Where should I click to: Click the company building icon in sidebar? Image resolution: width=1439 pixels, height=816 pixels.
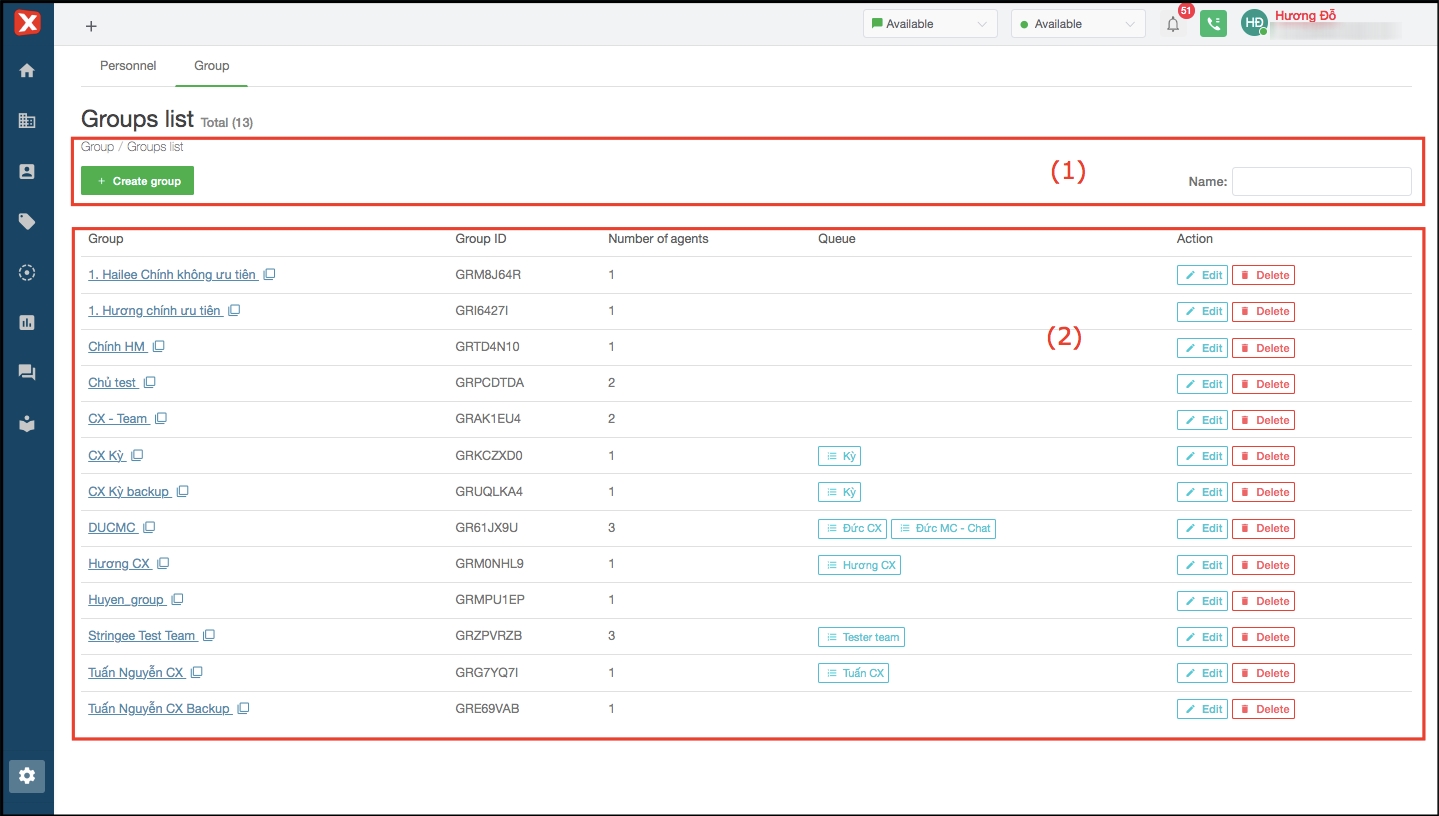point(27,121)
